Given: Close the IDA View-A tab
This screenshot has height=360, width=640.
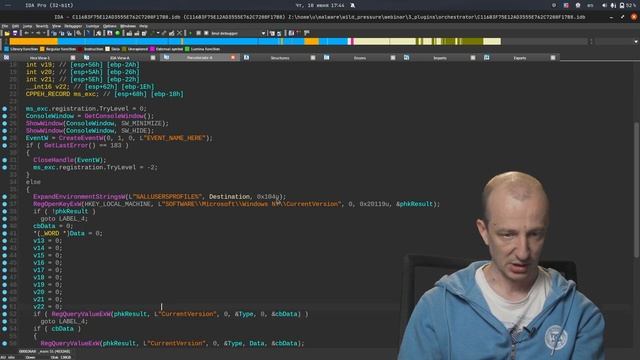Looking at the screenshot, I should [x=153, y=58].
